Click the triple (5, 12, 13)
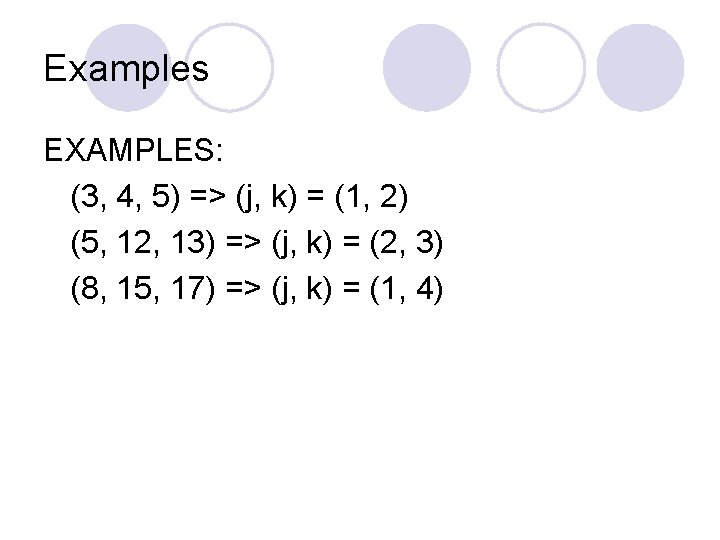This screenshot has height=540, width=720. pyautogui.click(x=143, y=242)
